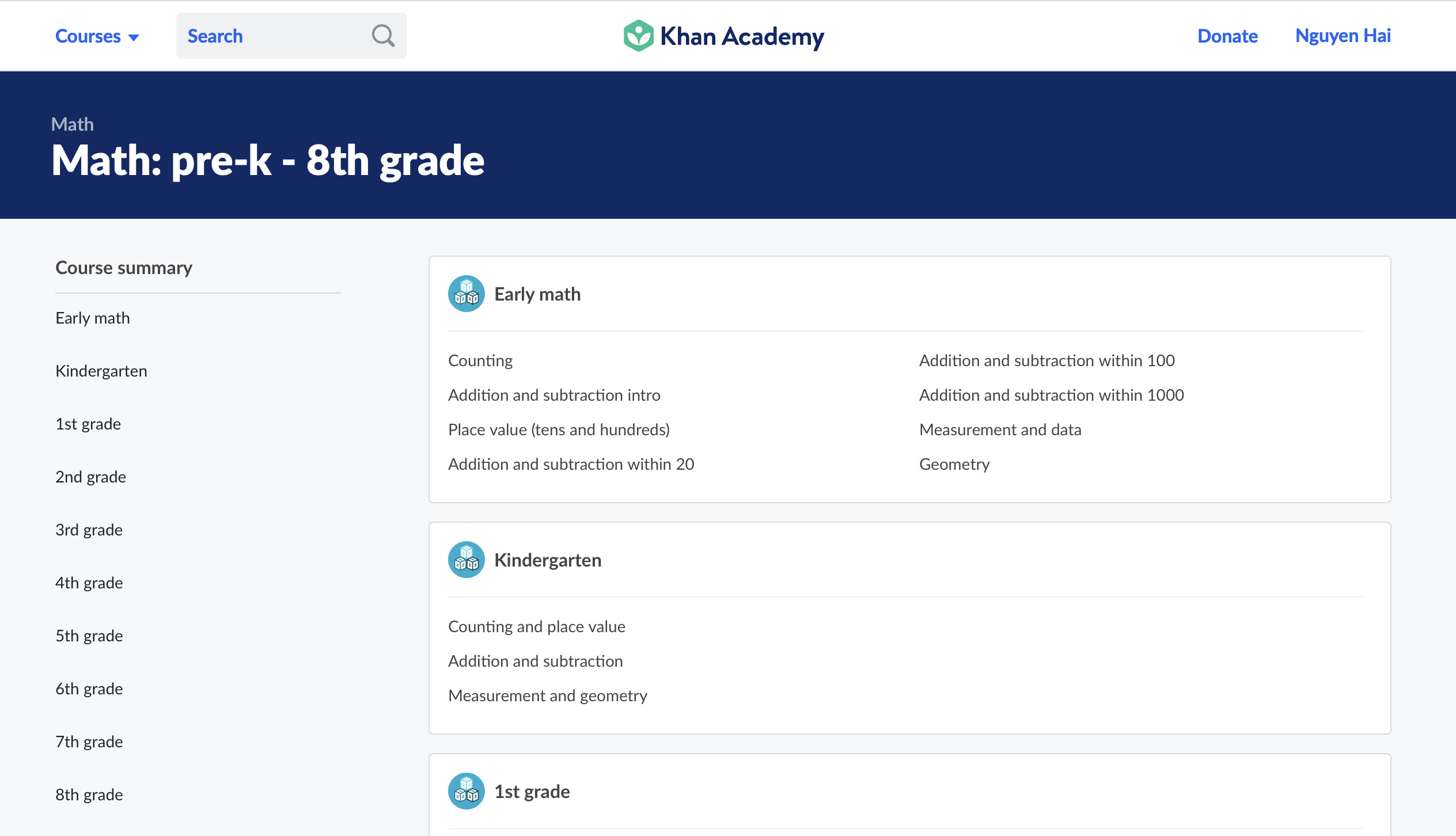Click the Donate link
Viewport: 1456px width, 836px height.
coord(1227,36)
